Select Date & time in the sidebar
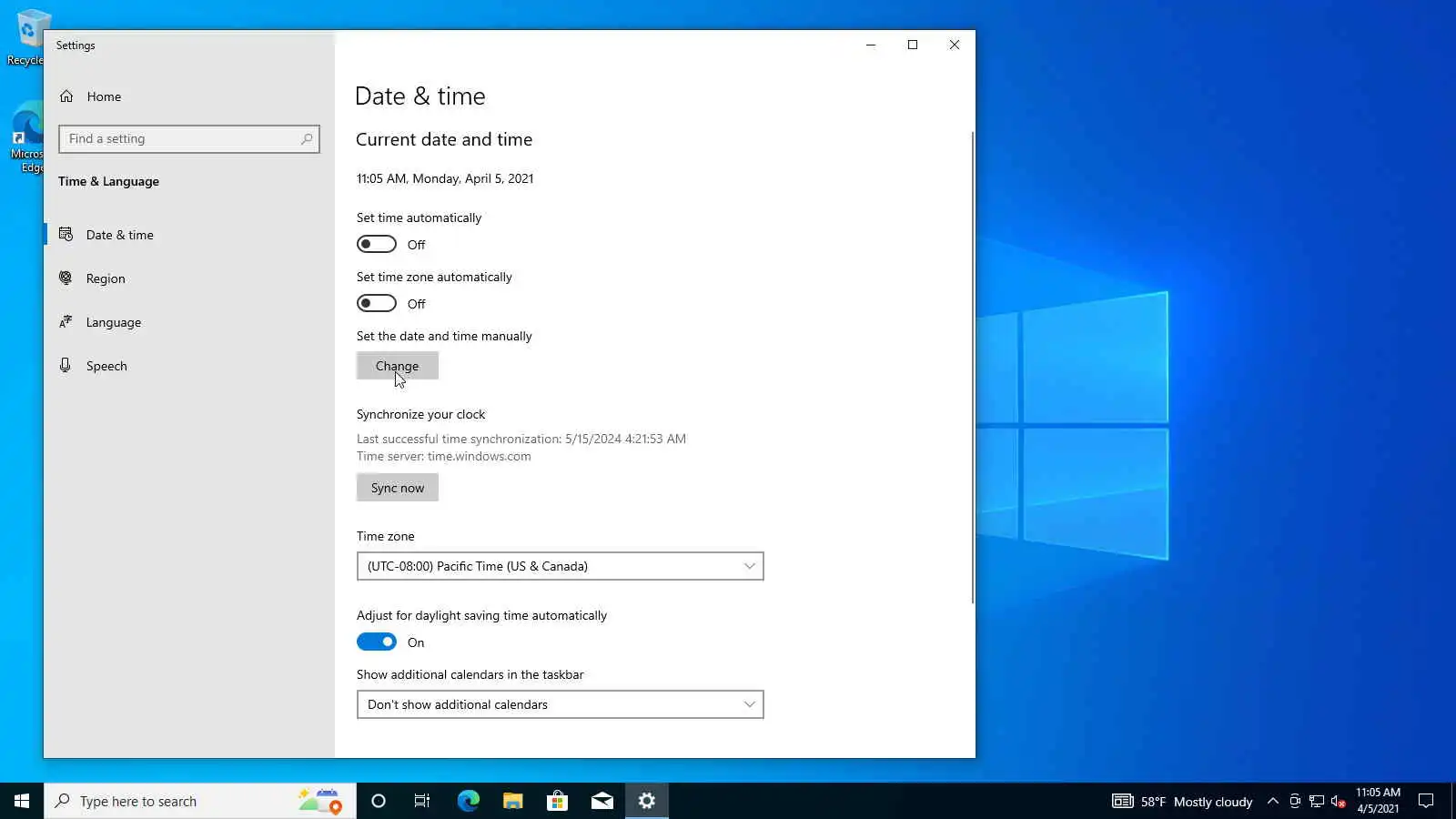Viewport: 1456px width, 819px height. (189, 235)
